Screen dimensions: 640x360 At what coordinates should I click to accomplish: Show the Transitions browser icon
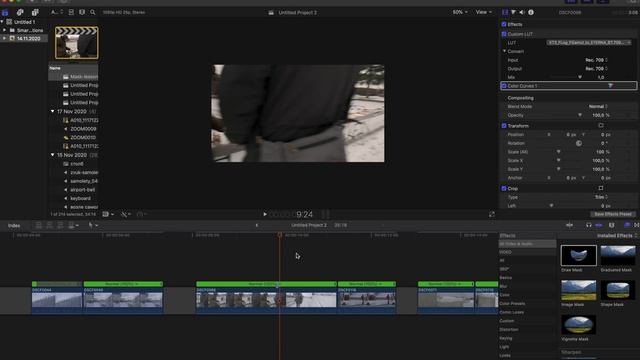coord(637,225)
